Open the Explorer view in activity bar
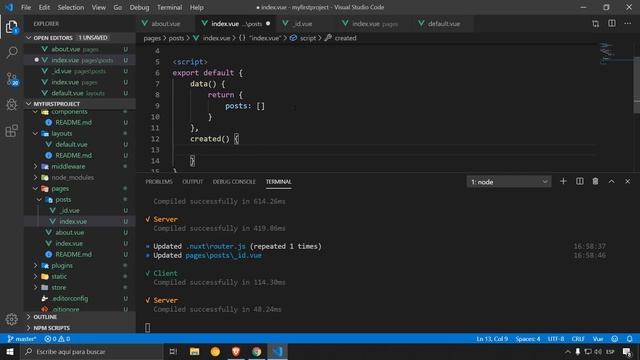 tap(11, 27)
